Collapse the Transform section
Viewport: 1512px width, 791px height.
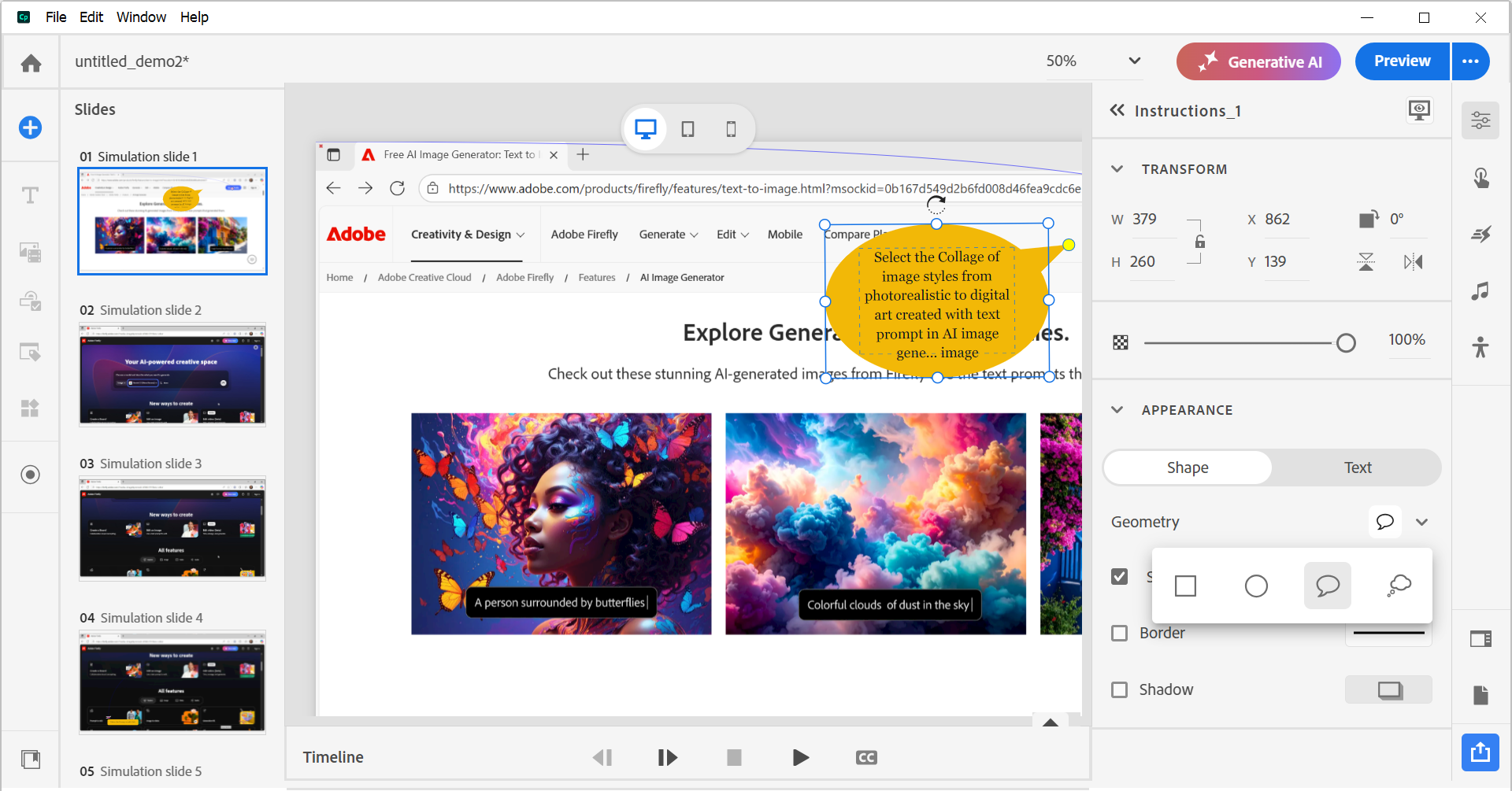click(1117, 168)
